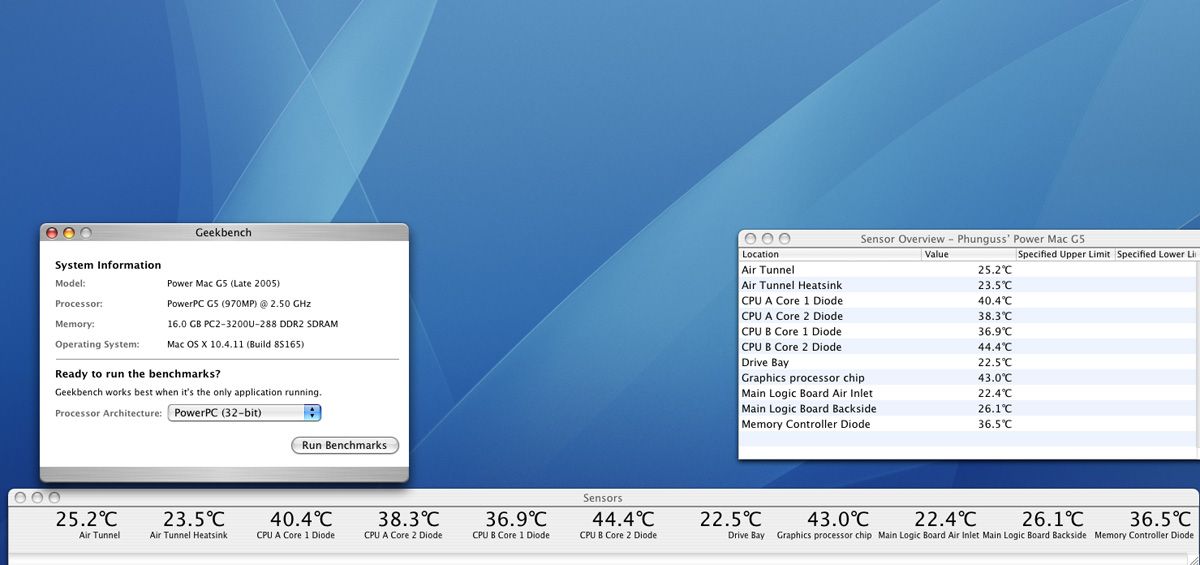This screenshot has height=565, width=1200.
Task: Click the Specified Lower Limit column header
Action: 1157,254
